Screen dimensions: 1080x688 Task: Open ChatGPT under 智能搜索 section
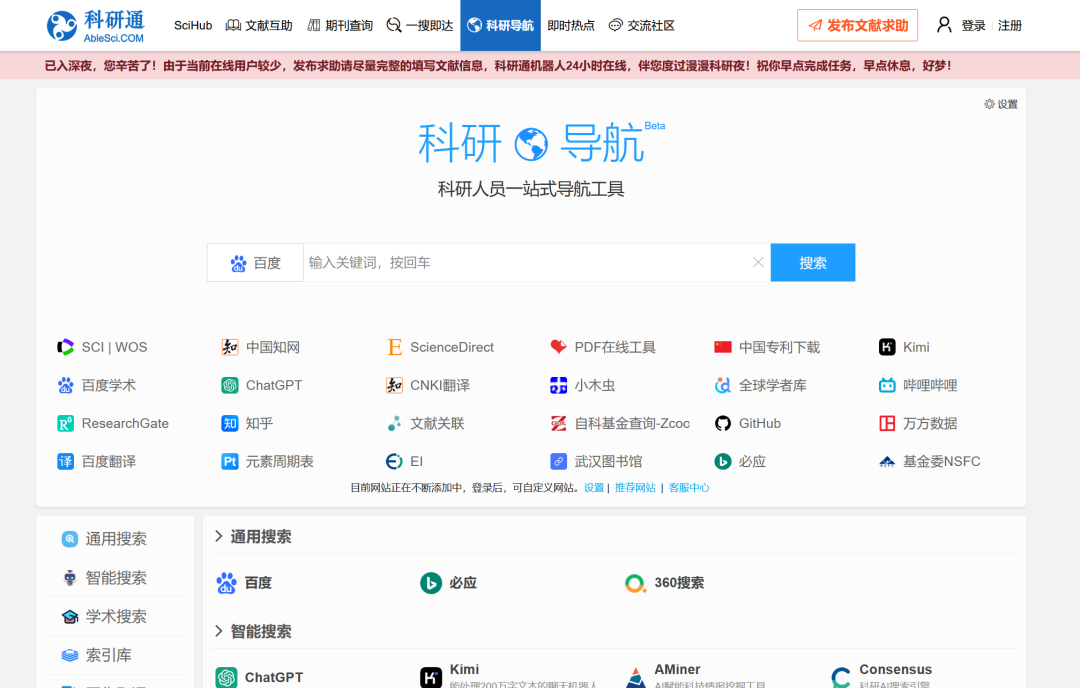259,678
